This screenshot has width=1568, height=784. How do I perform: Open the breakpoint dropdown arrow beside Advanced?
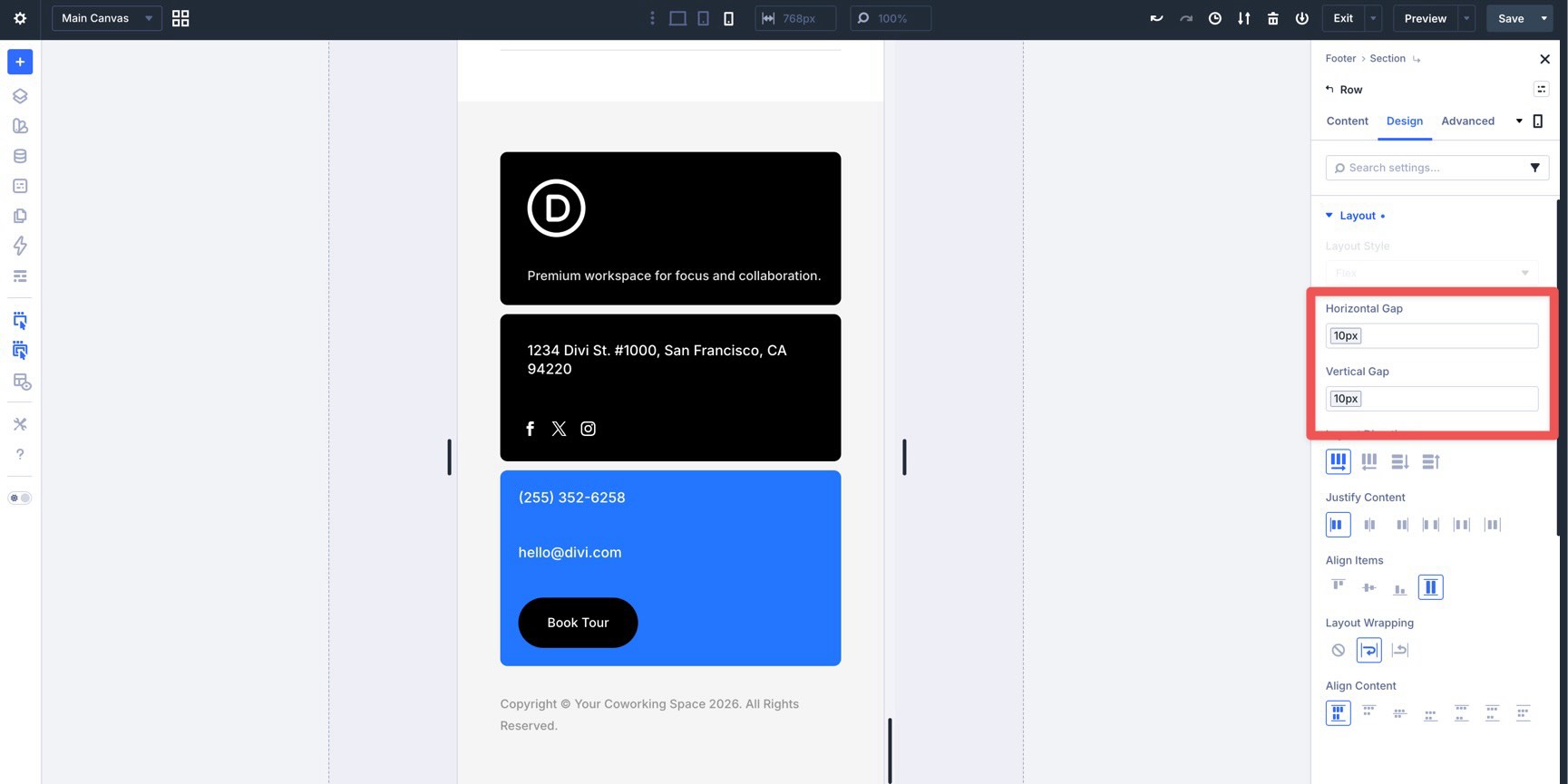pyautogui.click(x=1519, y=121)
